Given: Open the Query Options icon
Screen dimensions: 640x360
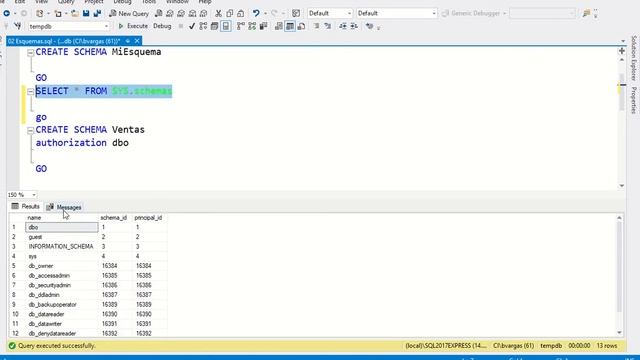Looking at the screenshot, I should (x=215, y=26).
